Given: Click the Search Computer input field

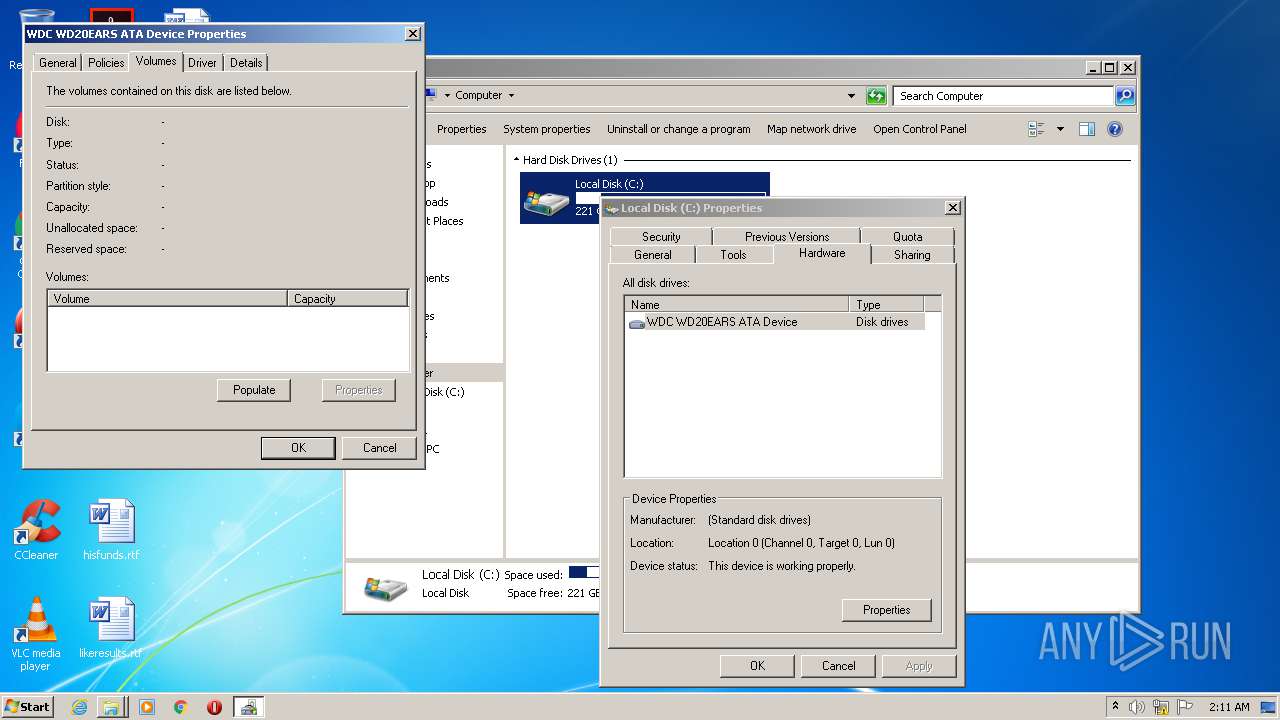Looking at the screenshot, I should point(1002,96).
